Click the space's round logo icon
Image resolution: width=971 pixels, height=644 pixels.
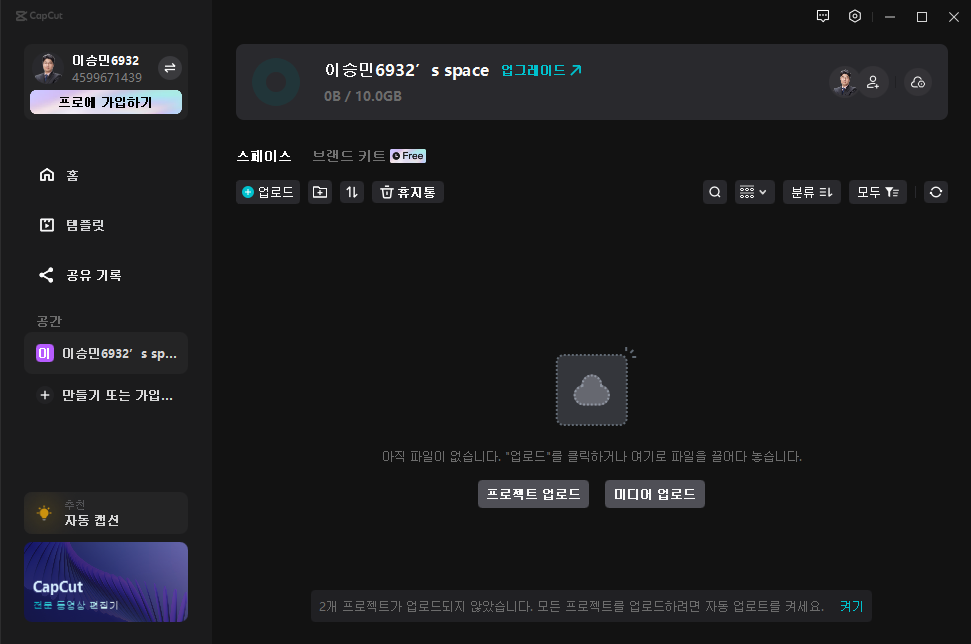pyautogui.click(x=276, y=82)
